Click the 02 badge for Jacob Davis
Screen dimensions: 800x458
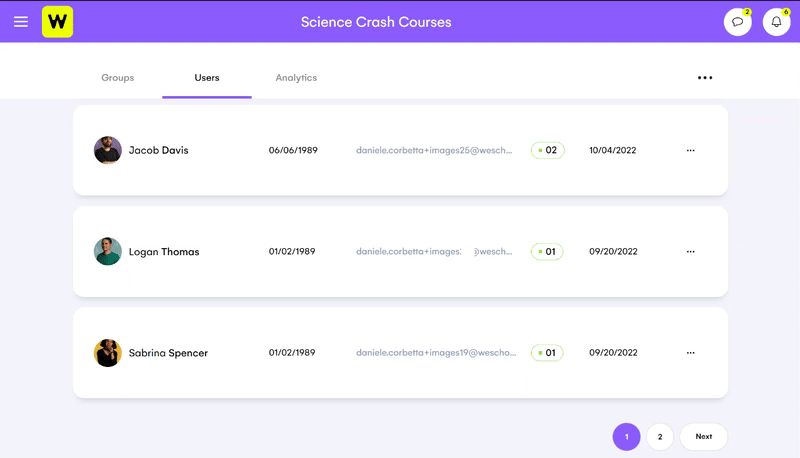(547, 150)
